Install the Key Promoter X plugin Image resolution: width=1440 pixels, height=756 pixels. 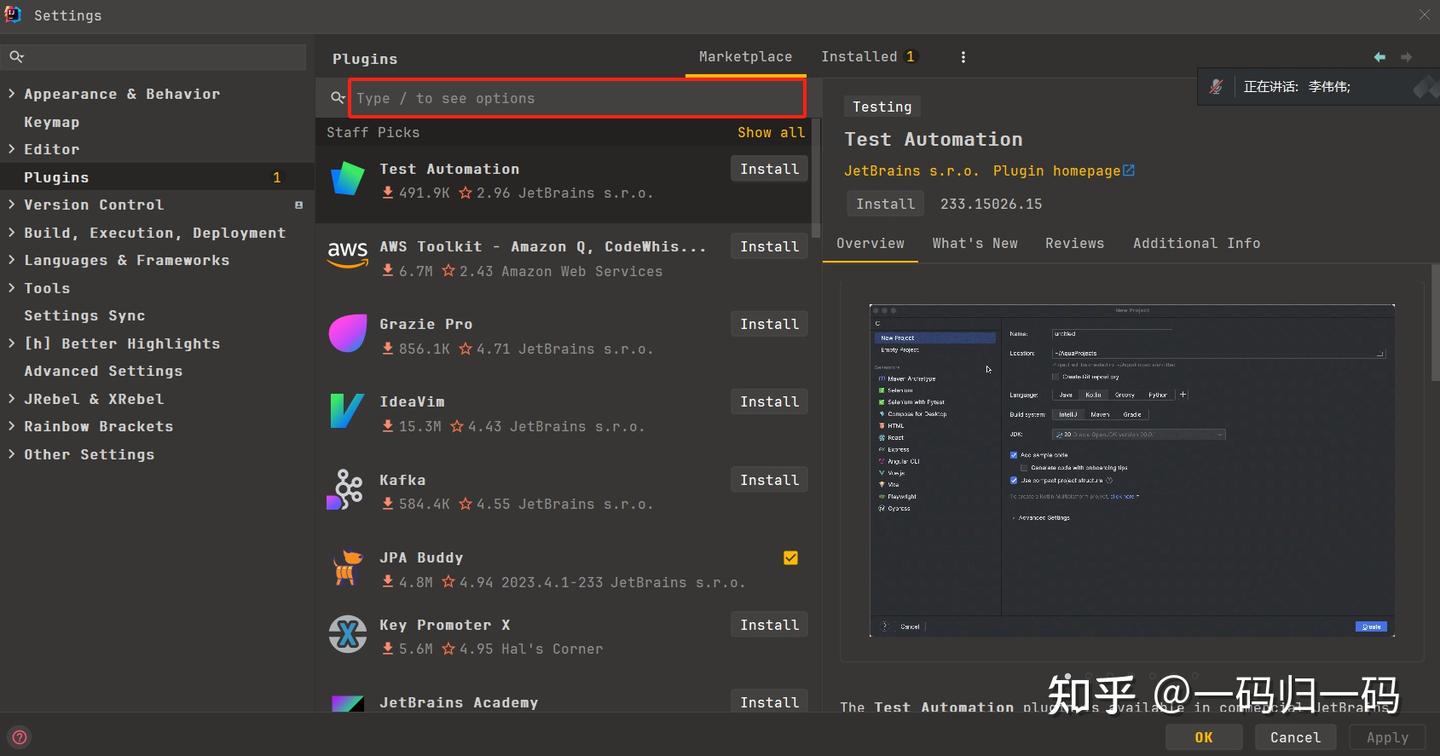click(x=769, y=625)
